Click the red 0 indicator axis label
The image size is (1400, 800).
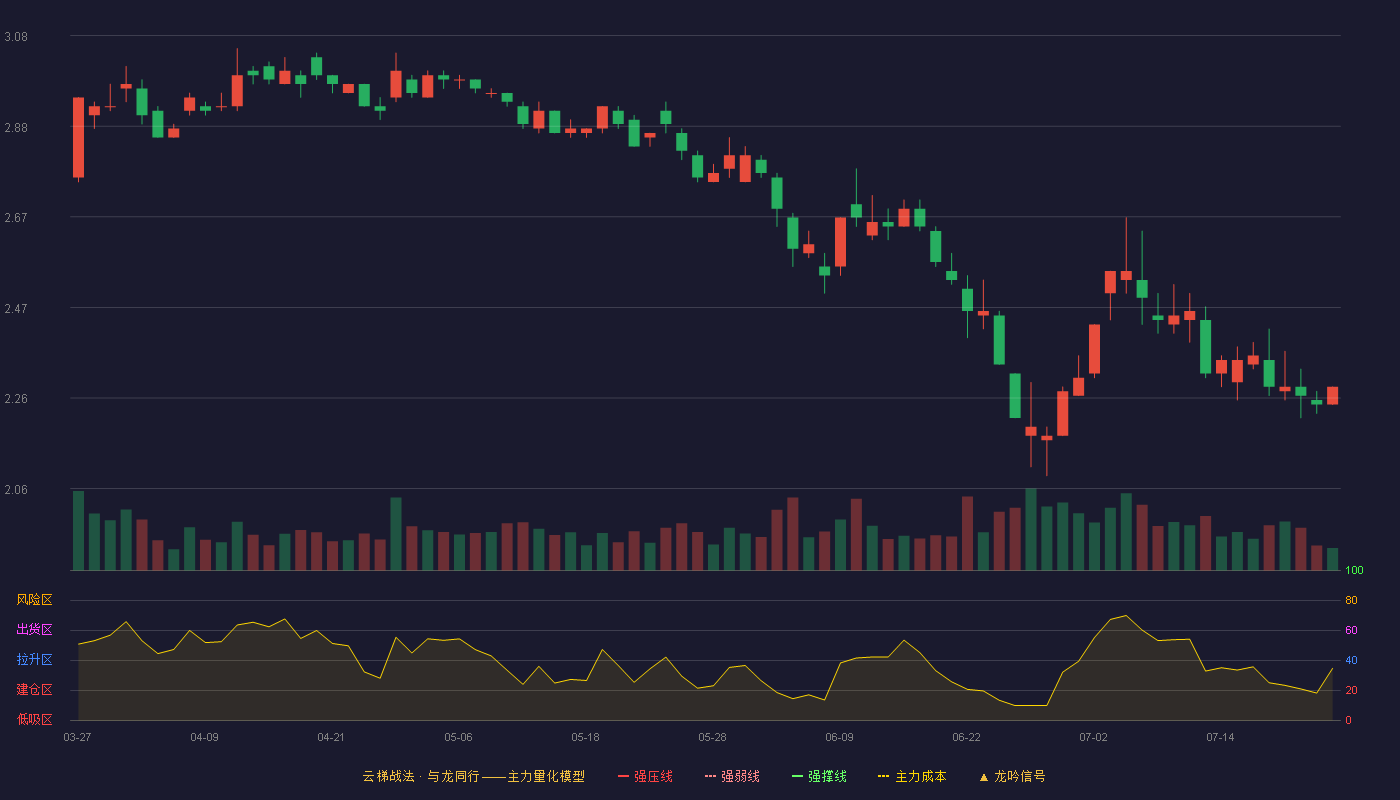point(1348,720)
